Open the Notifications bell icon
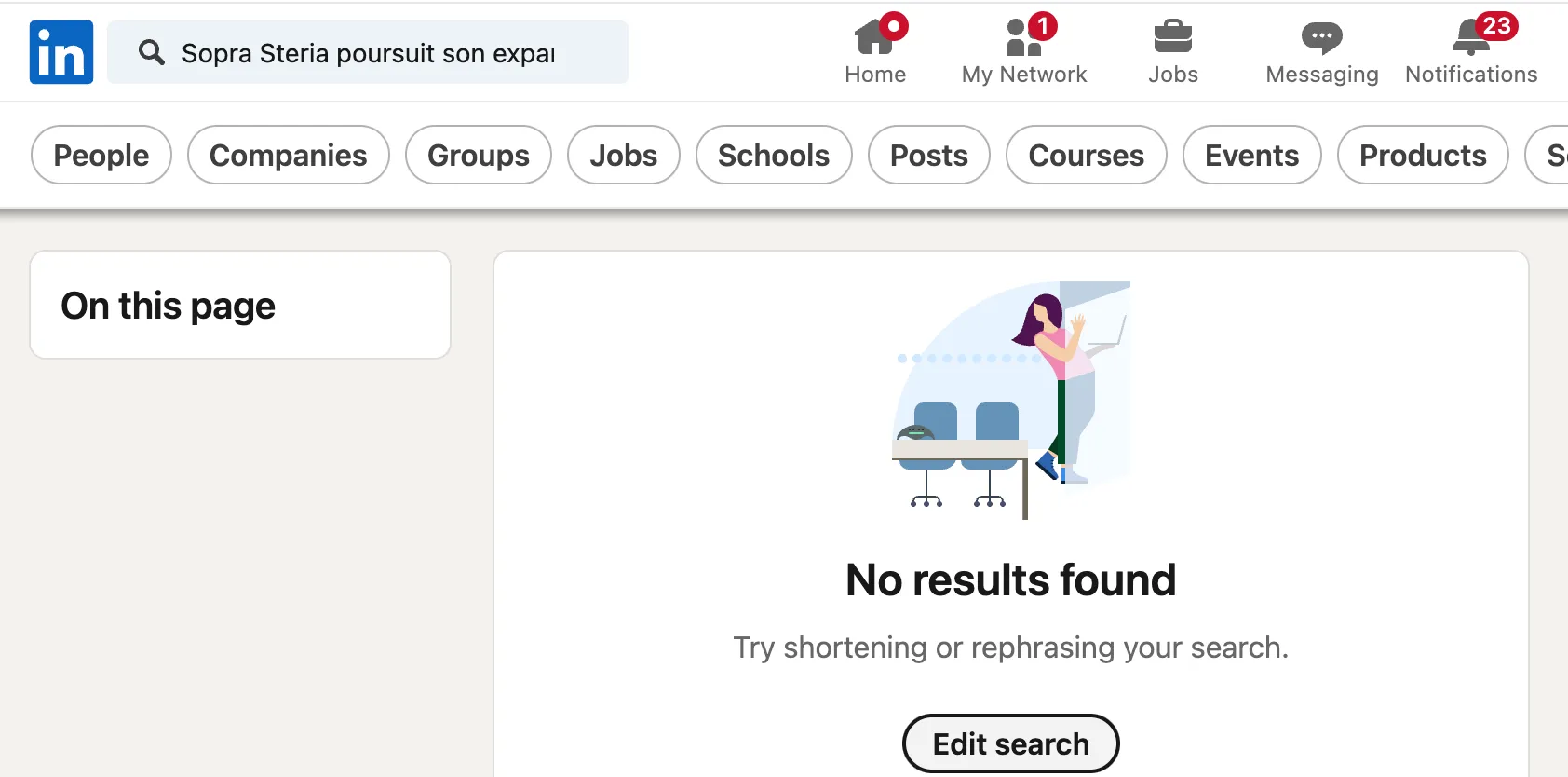 [1471, 37]
